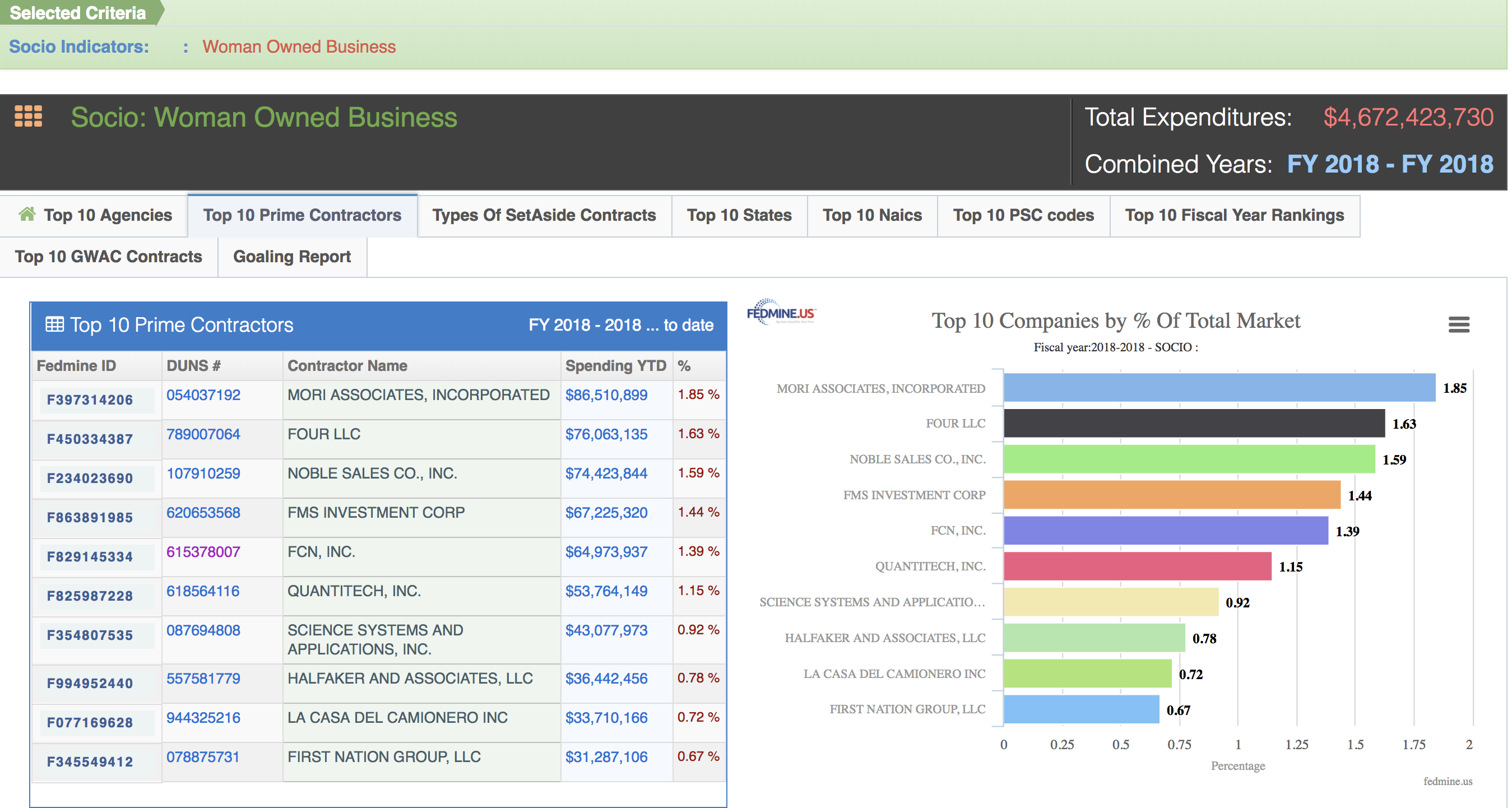The image size is (1512, 808).
Task: Click spending amount $86,510,899
Action: [606, 395]
